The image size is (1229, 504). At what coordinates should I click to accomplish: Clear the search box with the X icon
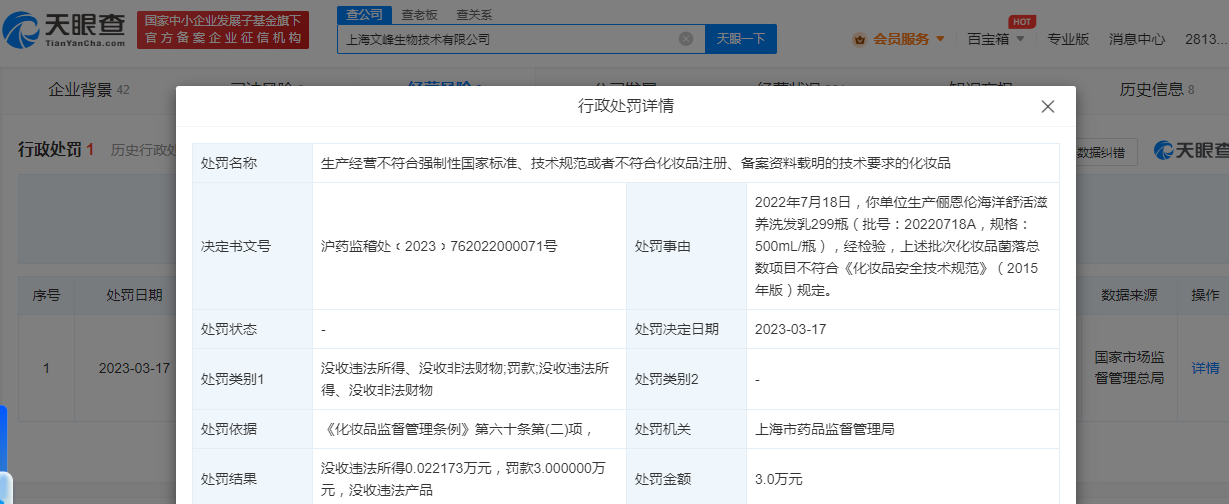[686, 39]
